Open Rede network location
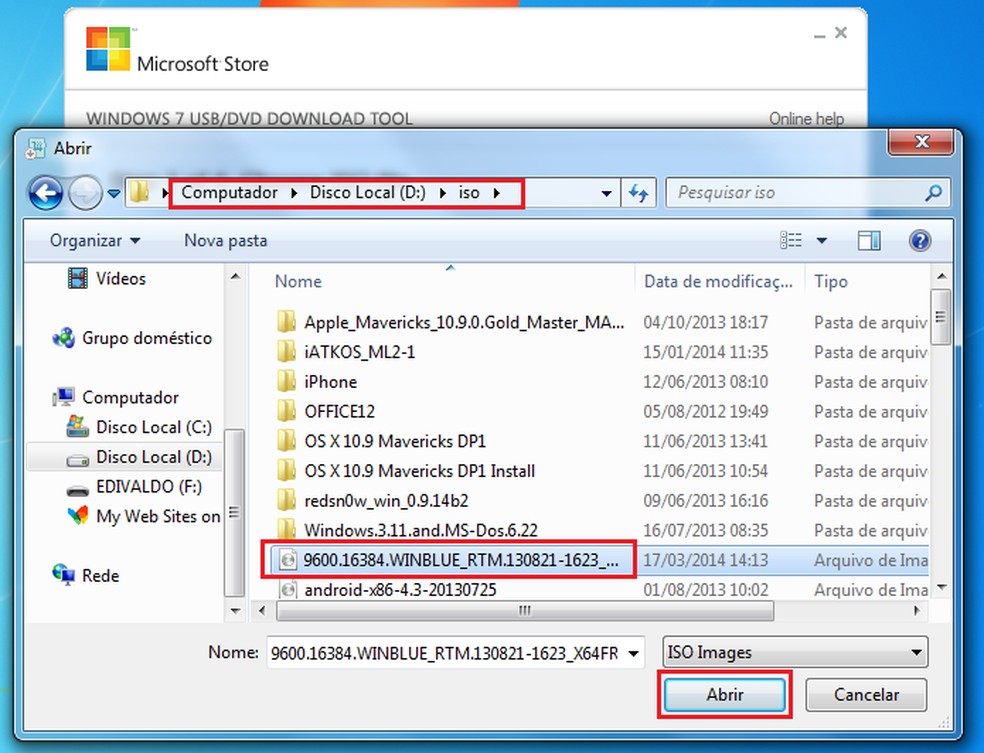 pyautogui.click(x=87, y=575)
